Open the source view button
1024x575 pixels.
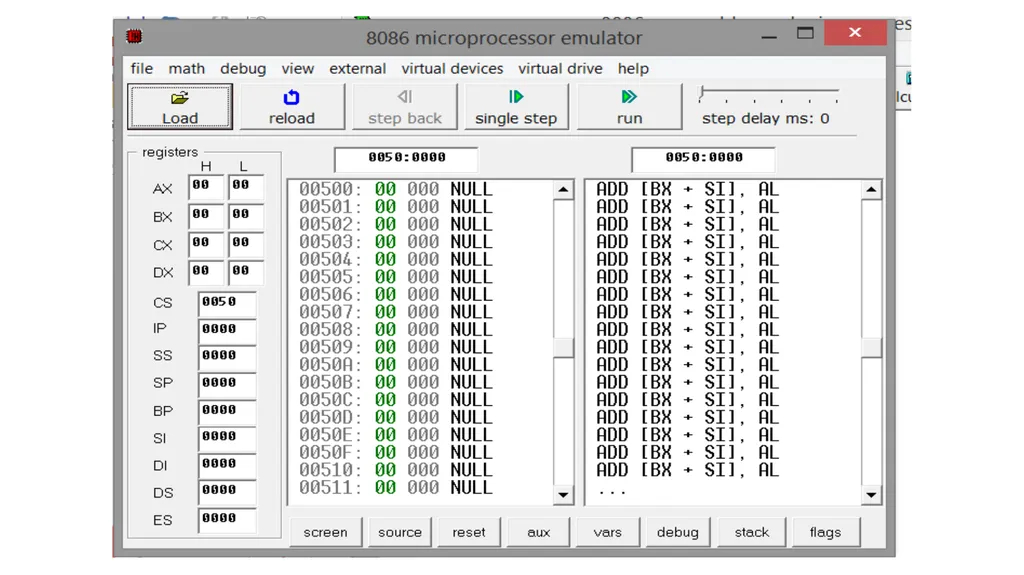[400, 533]
